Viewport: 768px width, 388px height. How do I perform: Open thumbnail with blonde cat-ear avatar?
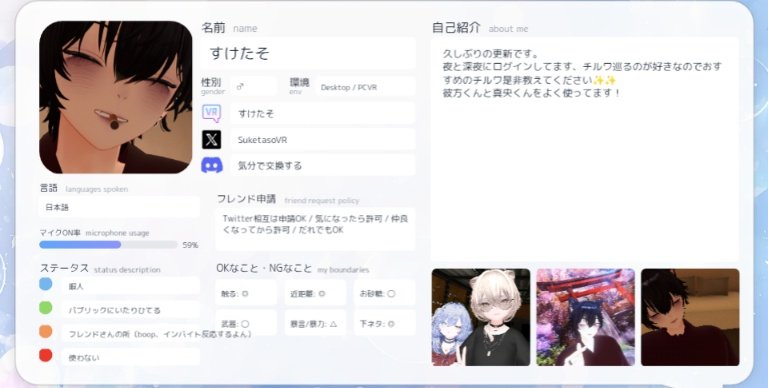[481, 317]
